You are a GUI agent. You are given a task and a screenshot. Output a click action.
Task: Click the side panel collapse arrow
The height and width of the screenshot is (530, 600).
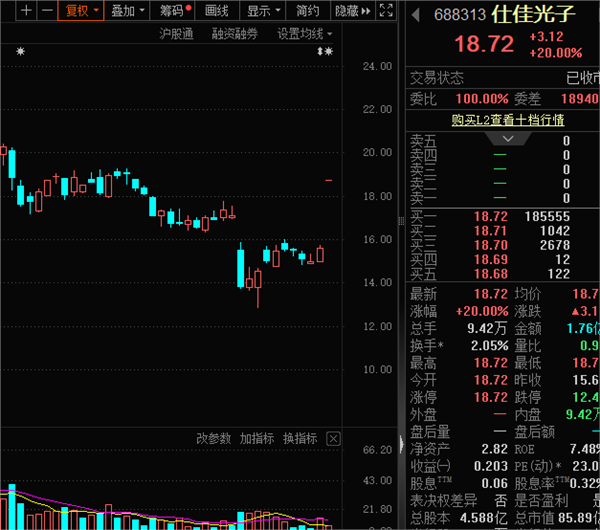(401, 444)
